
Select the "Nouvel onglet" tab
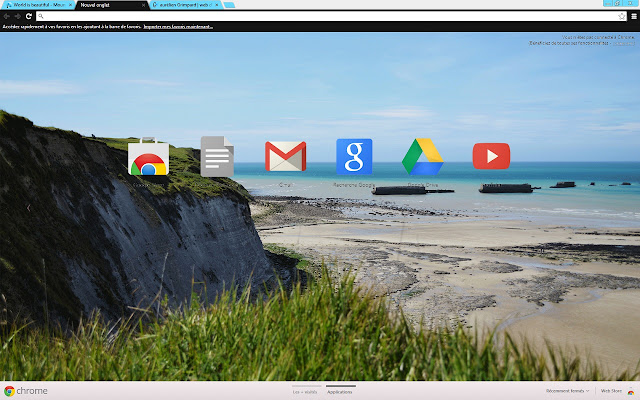(110, 5)
